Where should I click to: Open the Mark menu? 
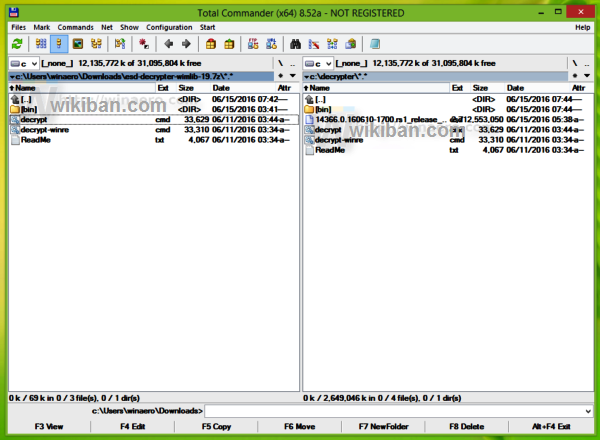(x=42, y=27)
